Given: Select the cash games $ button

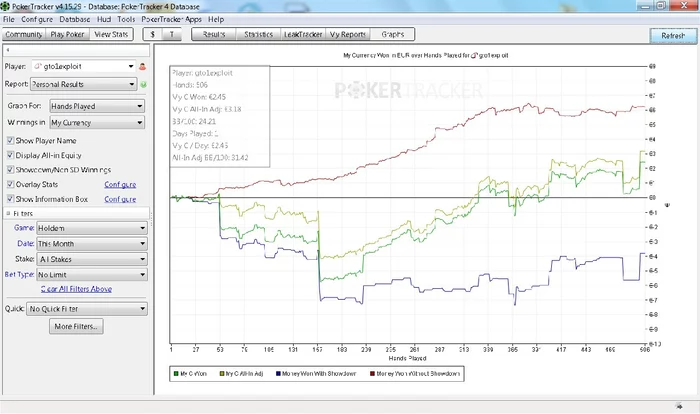Looking at the screenshot, I should tap(153, 34).
